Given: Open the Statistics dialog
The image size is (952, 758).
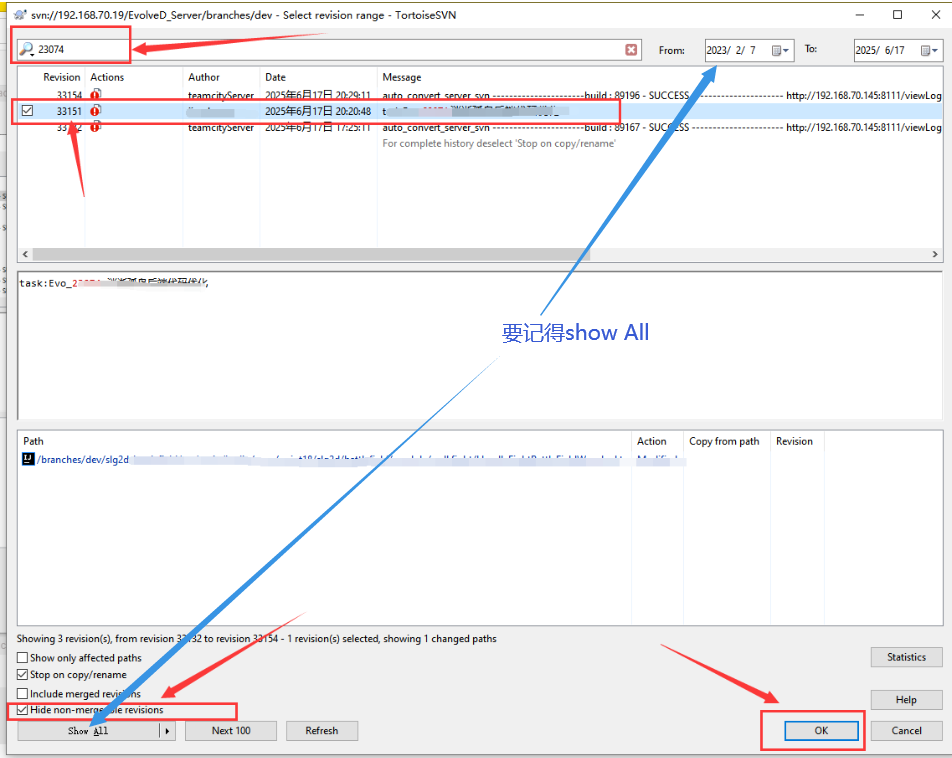Looking at the screenshot, I should pos(906,657).
